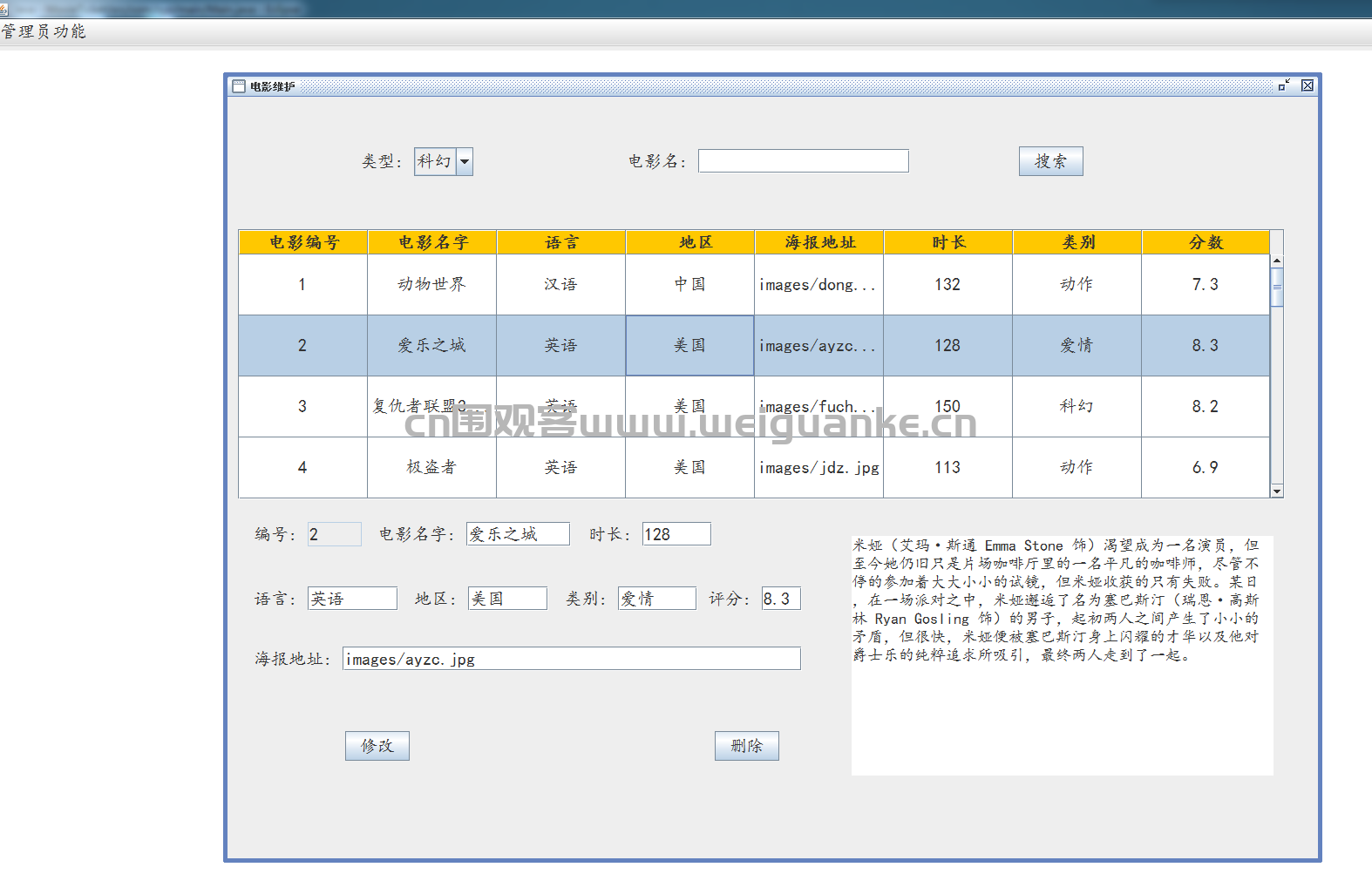This screenshot has height=874, width=1372.
Task: Open the 类型 dropdown showing 科幻
Action: 444,161
